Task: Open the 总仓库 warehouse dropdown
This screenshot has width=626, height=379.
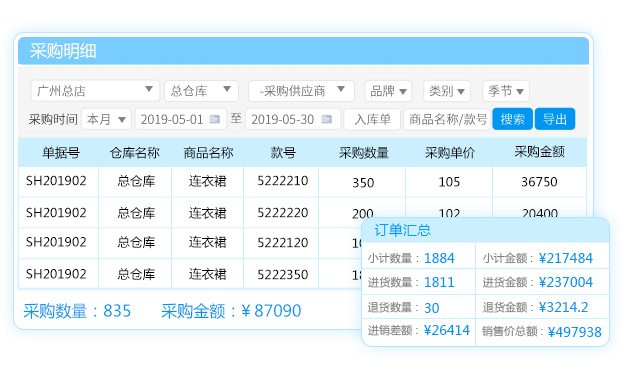Action: pyautogui.click(x=201, y=91)
